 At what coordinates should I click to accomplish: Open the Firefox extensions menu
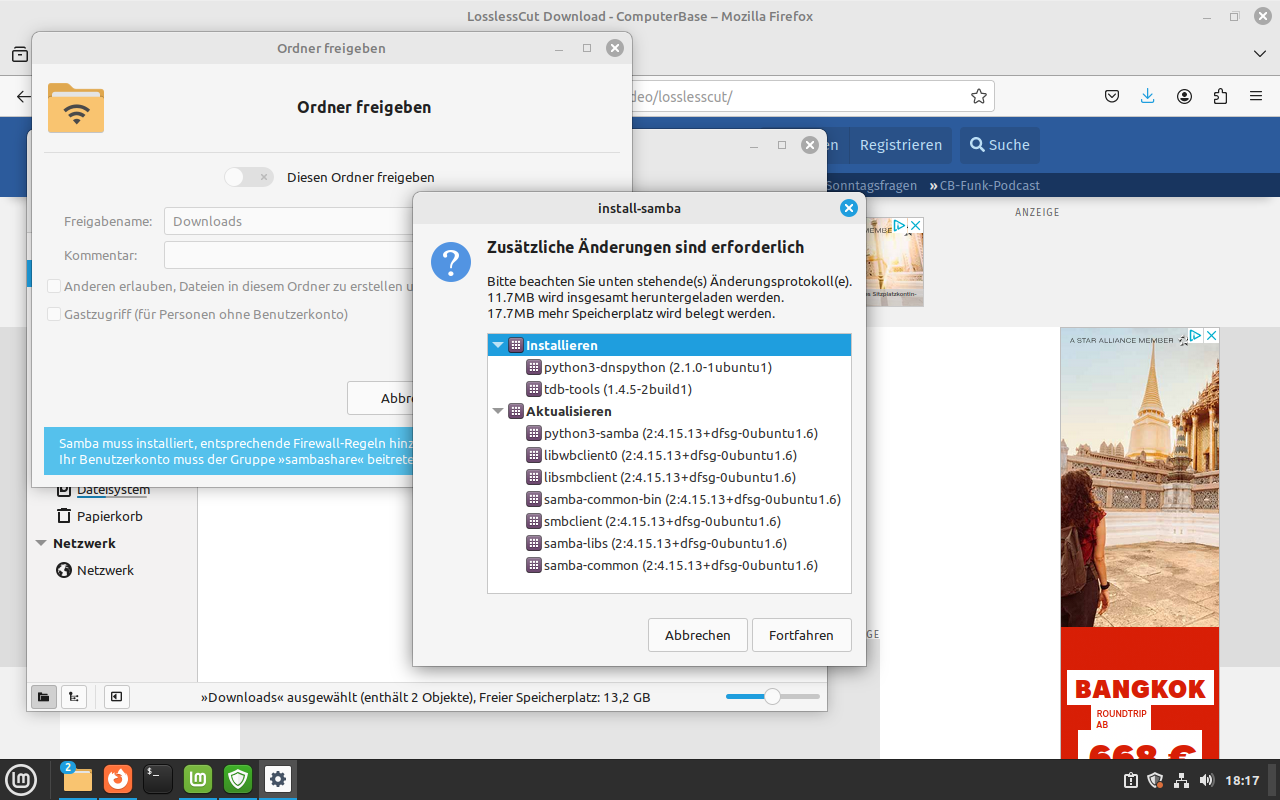click(1220, 96)
